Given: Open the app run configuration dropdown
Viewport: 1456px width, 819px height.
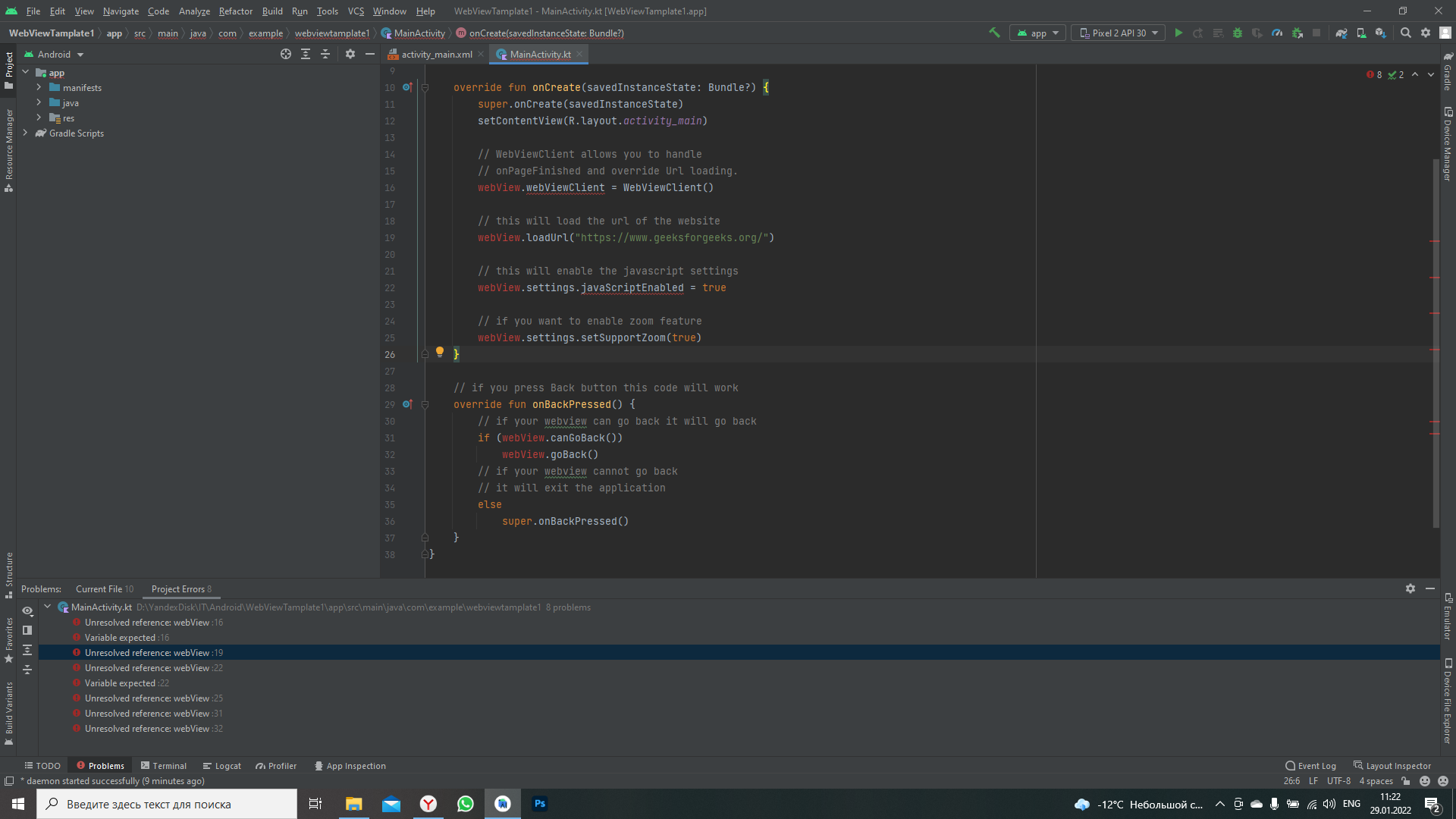Looking at the screenshot, I should click(1038, 33).
